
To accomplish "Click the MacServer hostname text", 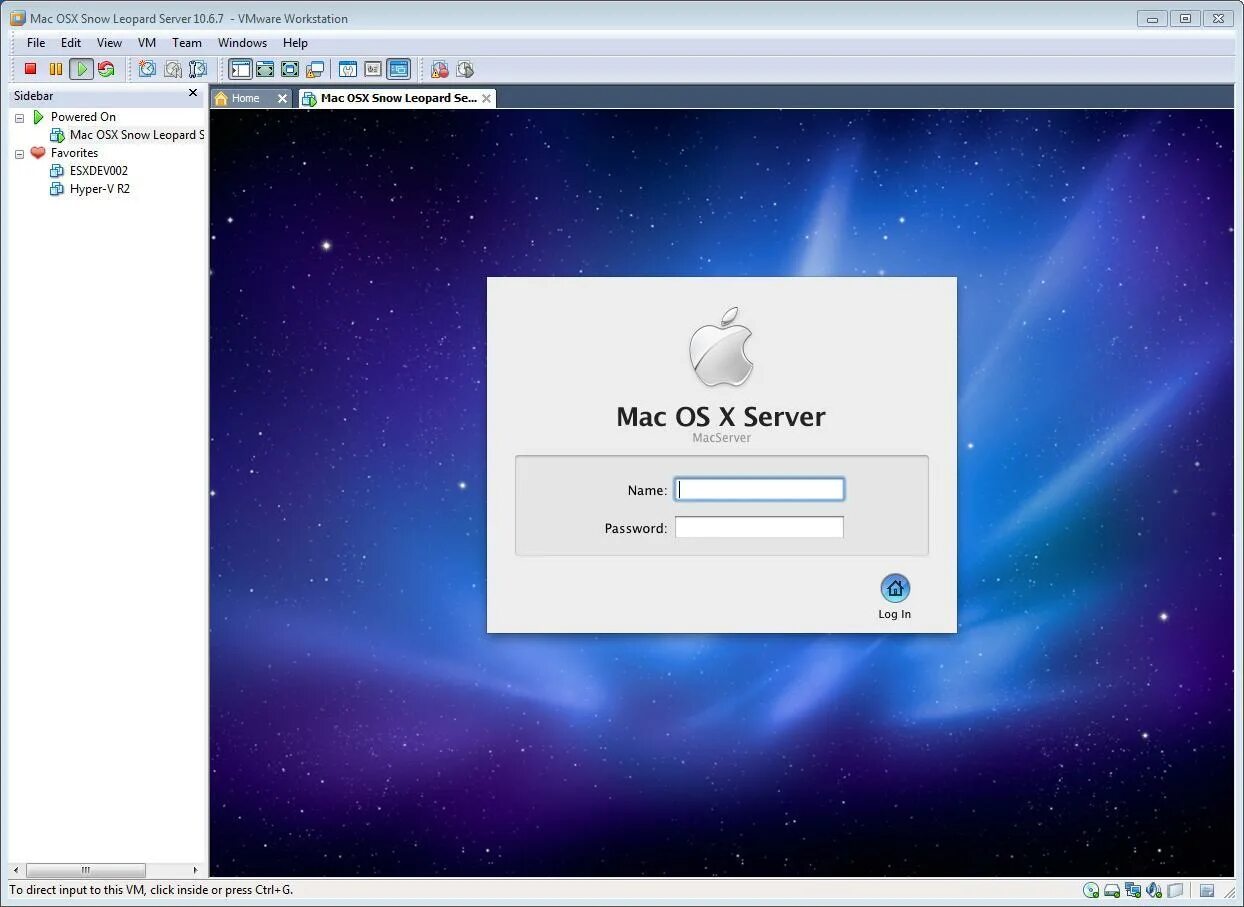I will [721, 438].
